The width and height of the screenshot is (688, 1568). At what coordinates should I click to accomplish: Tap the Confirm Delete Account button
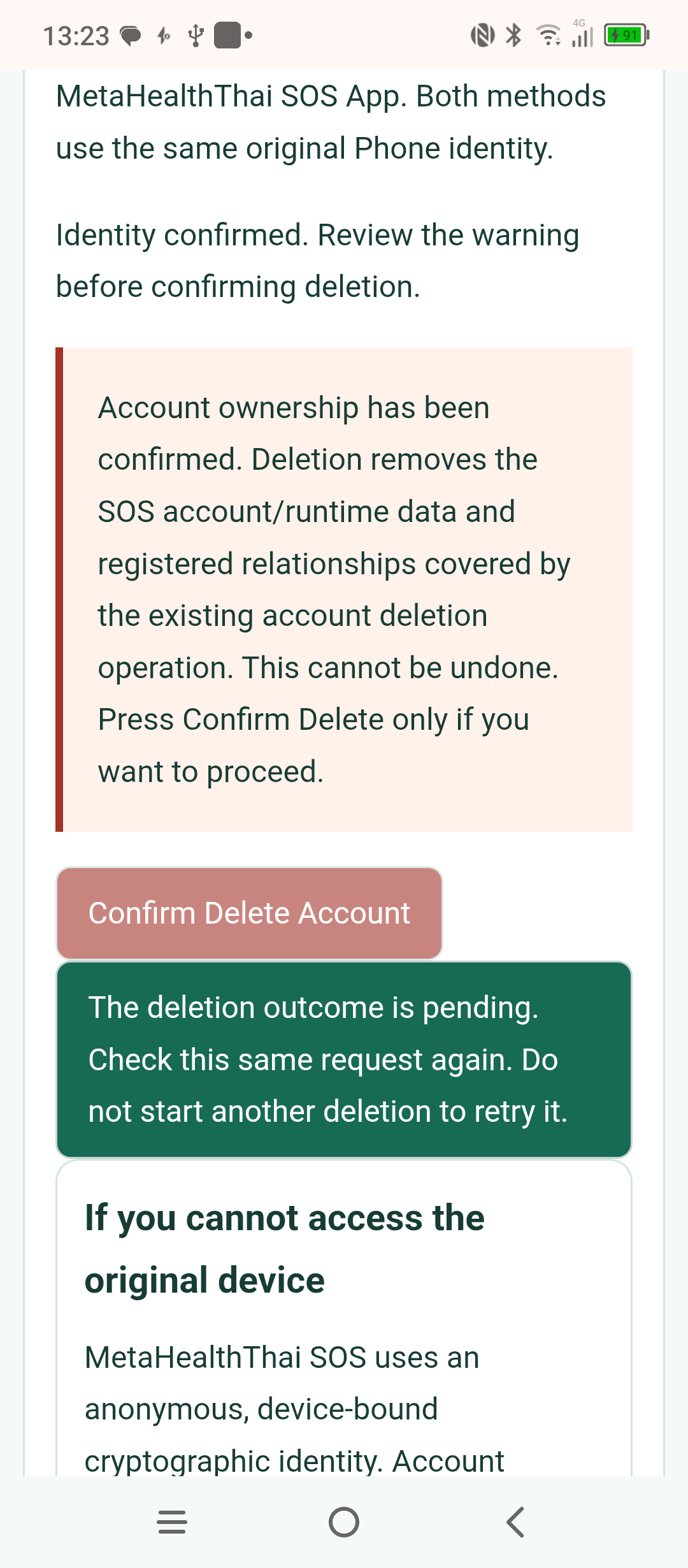coord(249,913)
